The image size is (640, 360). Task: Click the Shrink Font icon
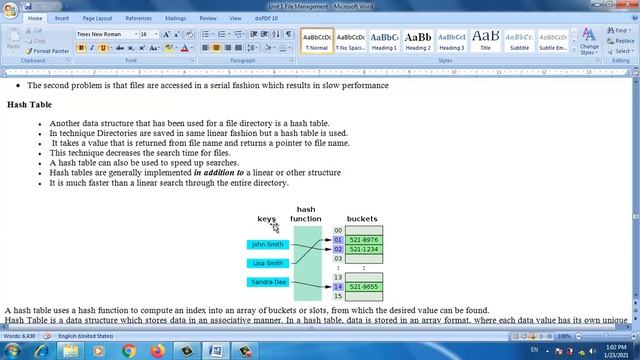pos(177,35)
